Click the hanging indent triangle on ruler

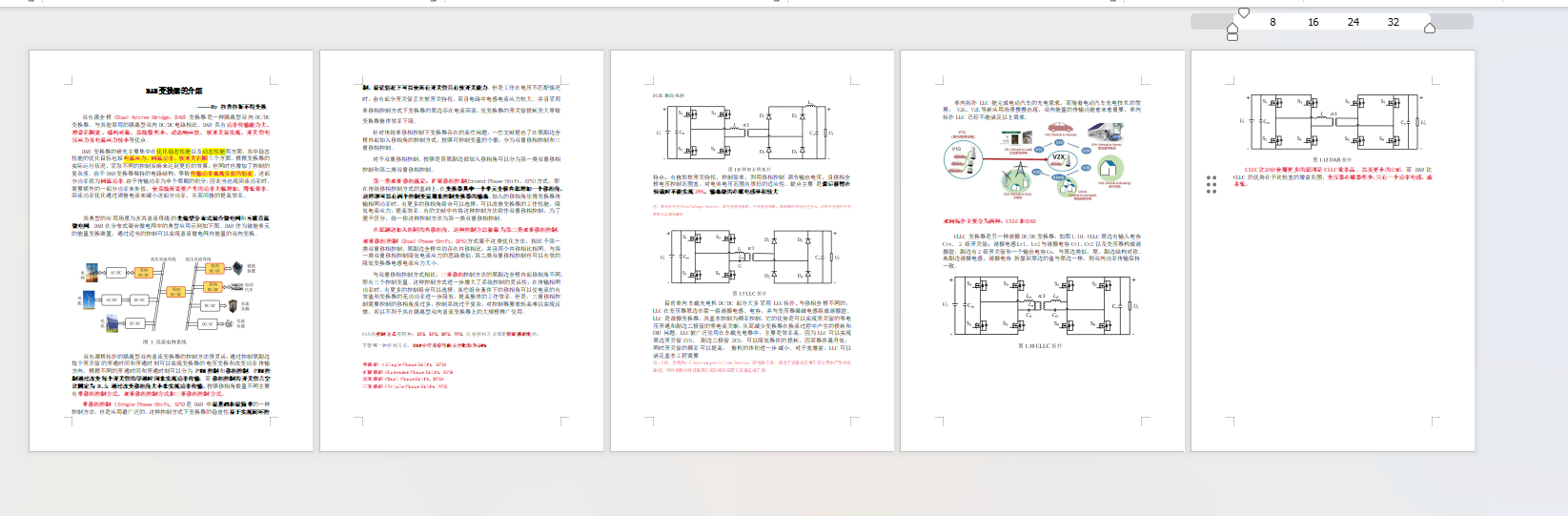pyautogui.click(x=1232, y=29)
